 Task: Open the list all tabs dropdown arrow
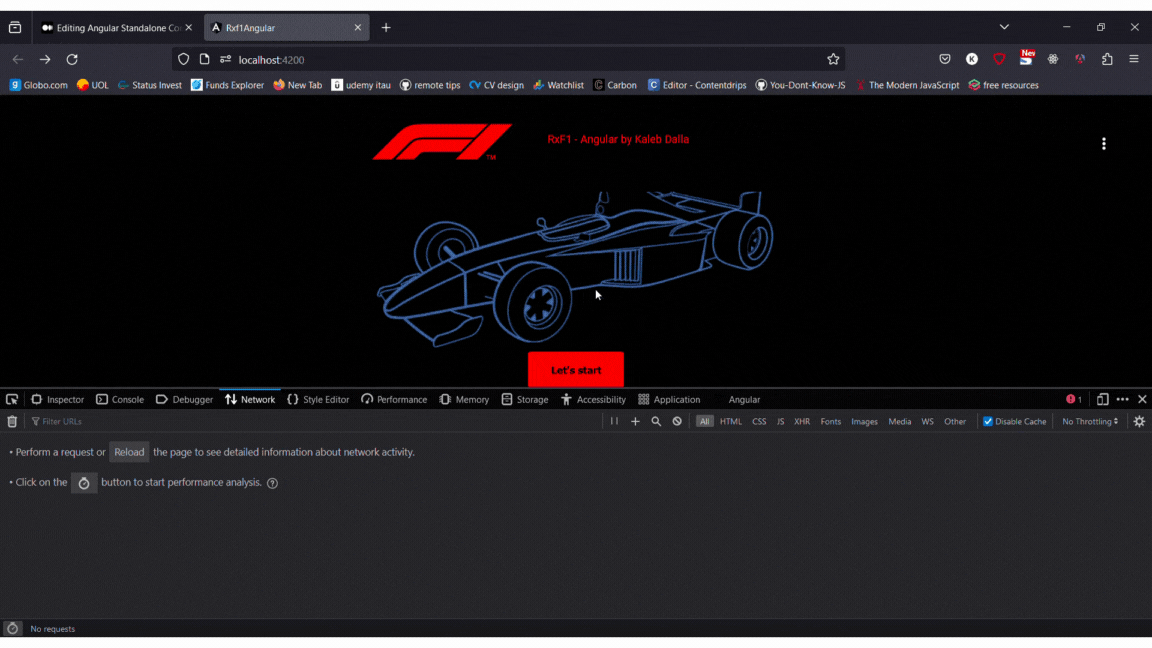[x=1004, y=27]
